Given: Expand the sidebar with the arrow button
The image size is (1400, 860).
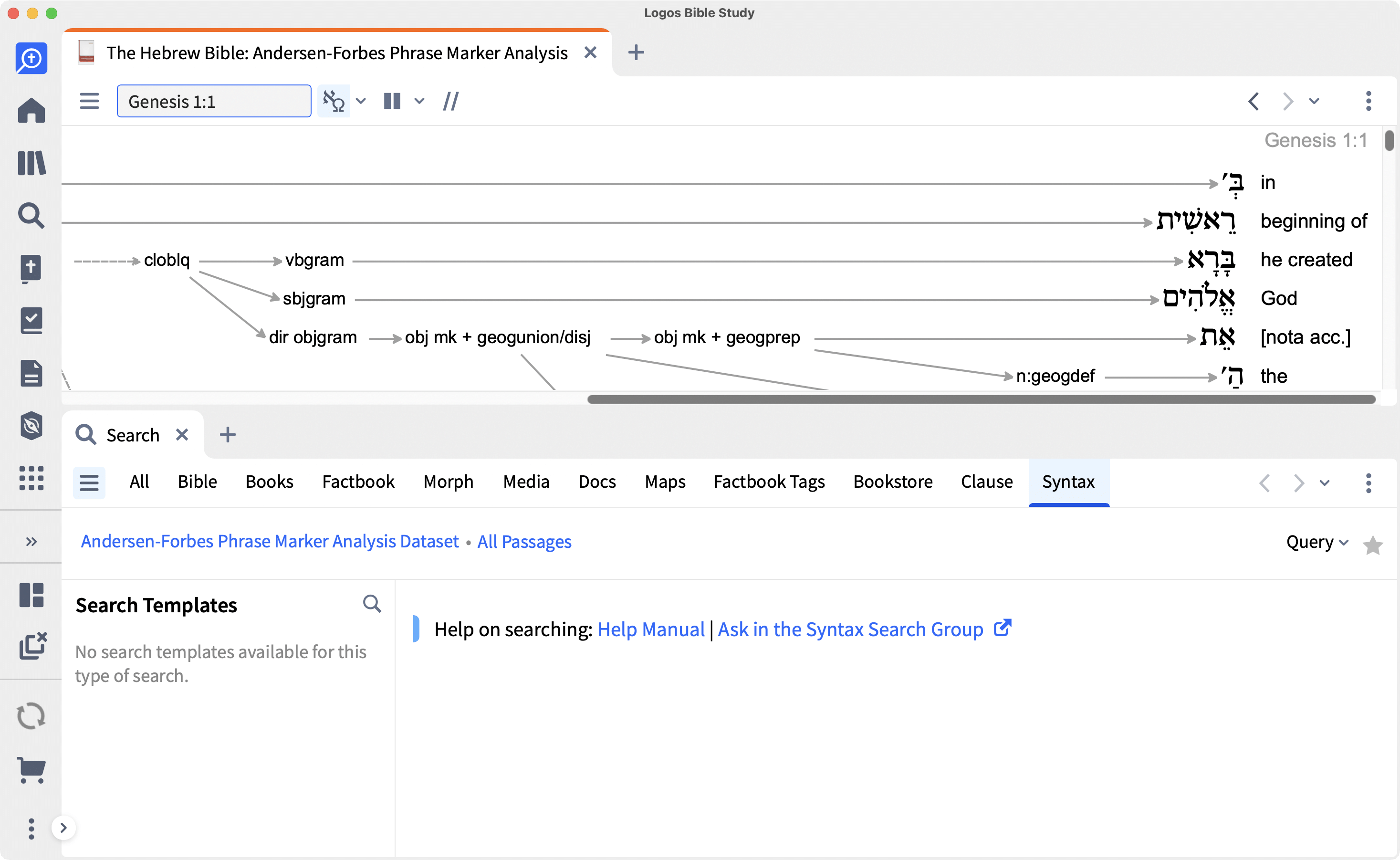Looking at the screenshot, I should (x=63, y=828).
